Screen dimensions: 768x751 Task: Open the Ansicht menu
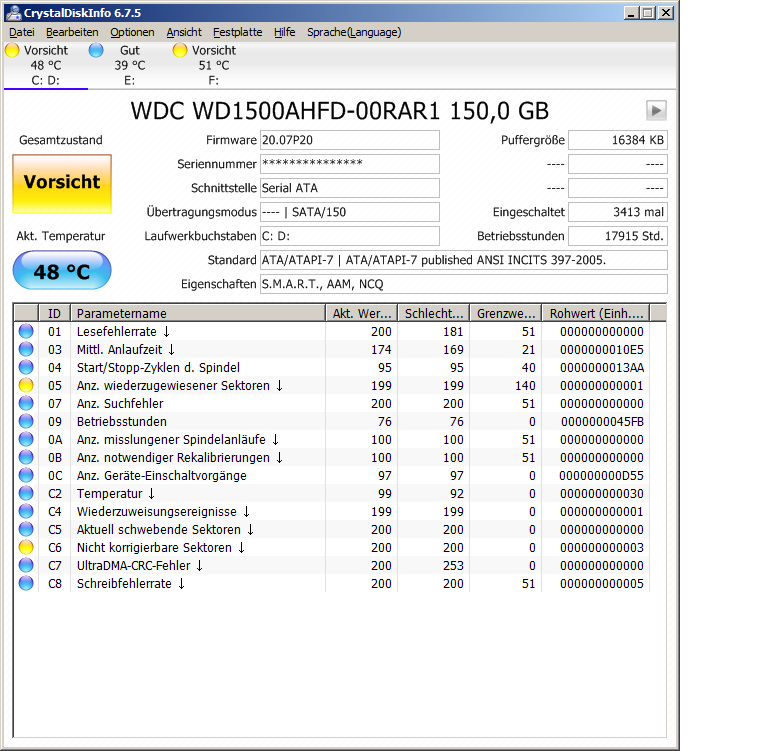point(184,32)
